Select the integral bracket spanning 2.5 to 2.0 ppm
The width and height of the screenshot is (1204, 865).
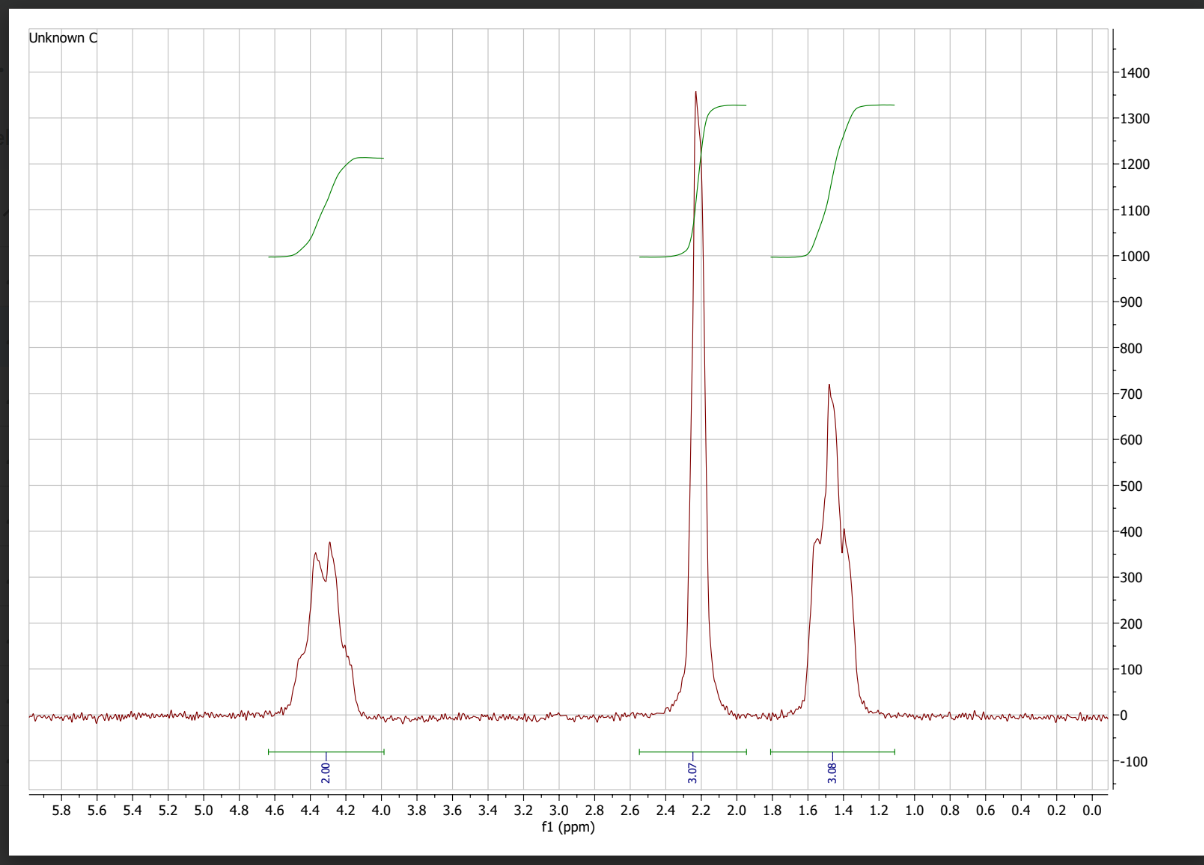692,750
